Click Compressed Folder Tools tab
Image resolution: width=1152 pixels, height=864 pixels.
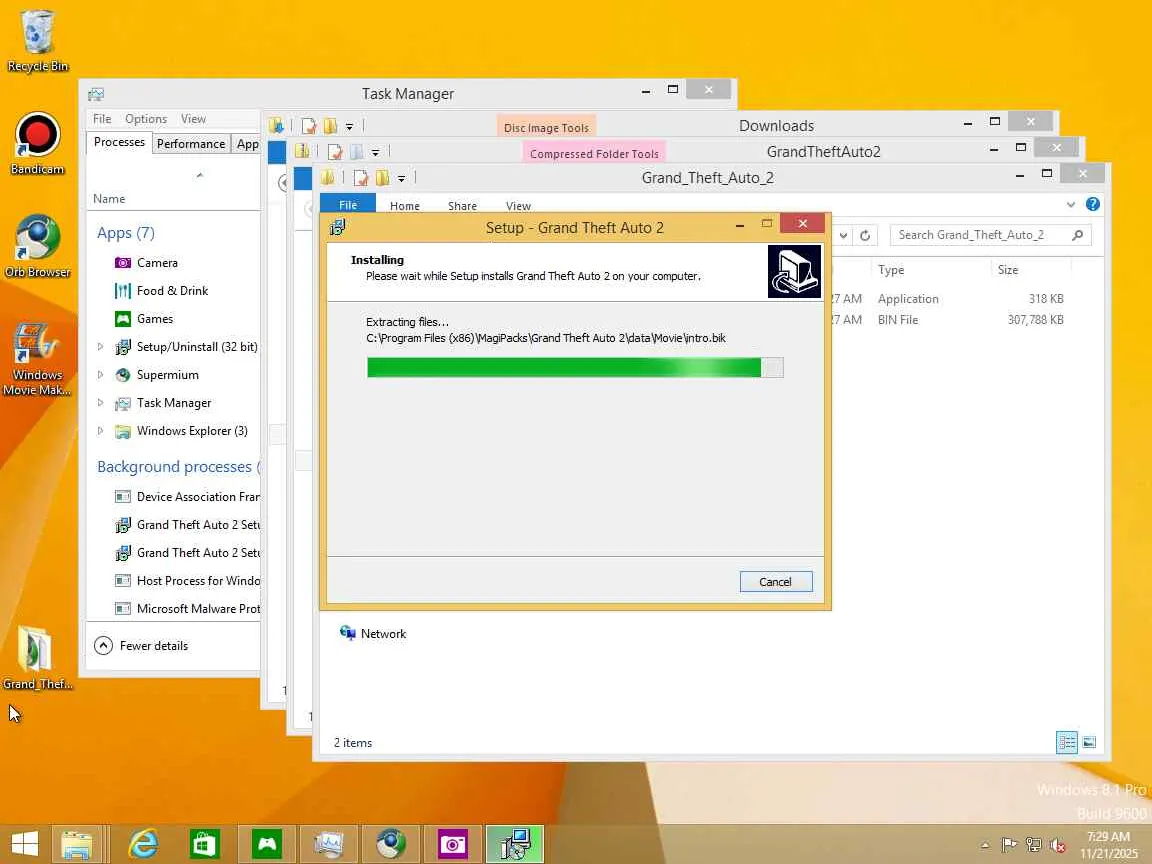594,152
